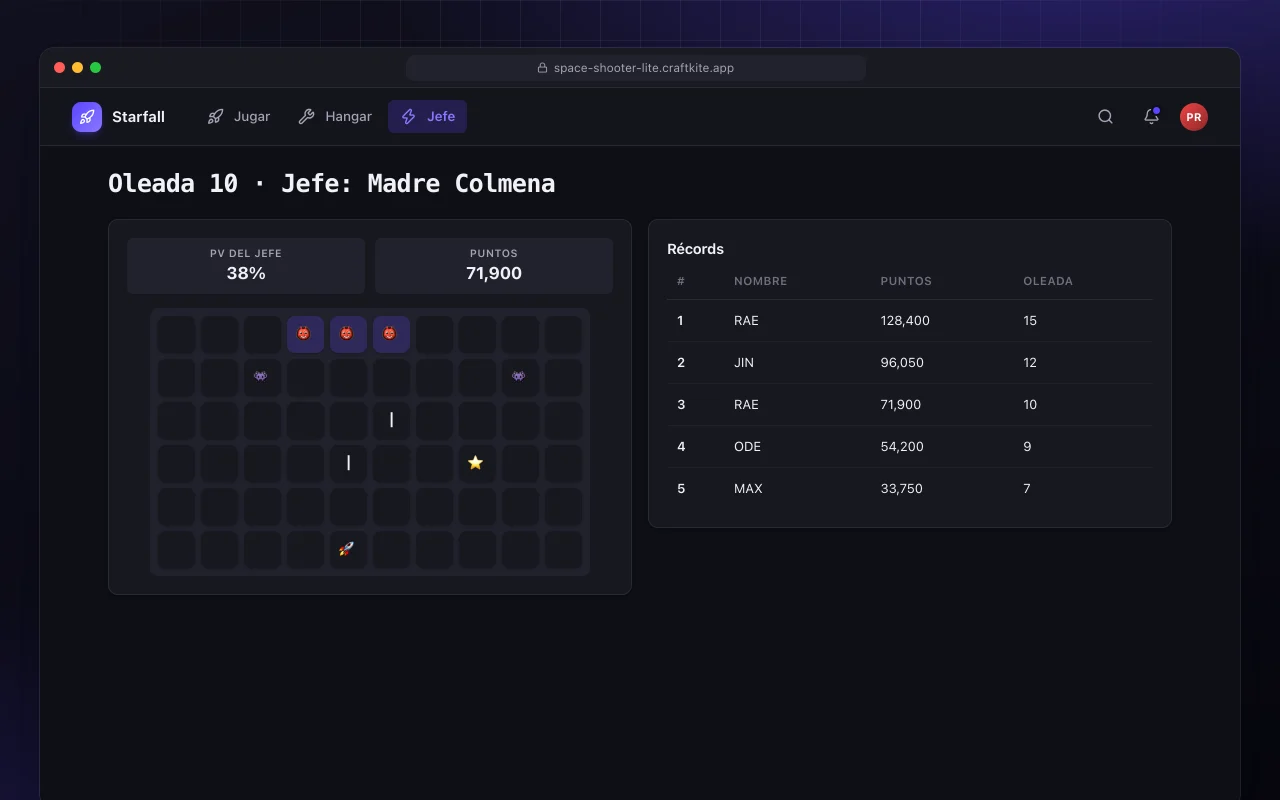Open the notifications bell
The image size is (1280, 800).
(1151, 117)
